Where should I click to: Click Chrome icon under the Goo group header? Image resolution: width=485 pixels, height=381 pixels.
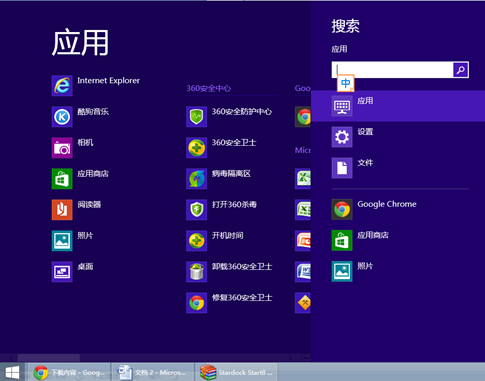click(303, 117)
